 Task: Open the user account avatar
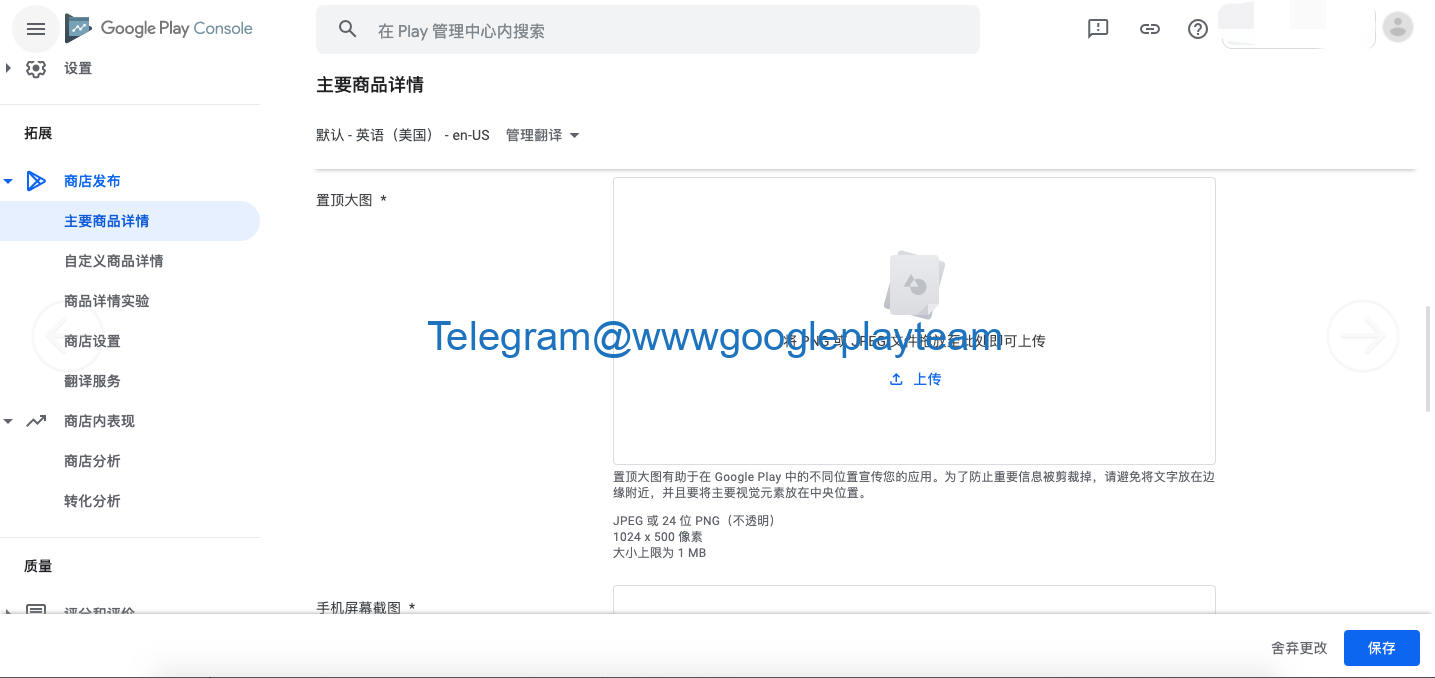click(x=1398, y=27)
